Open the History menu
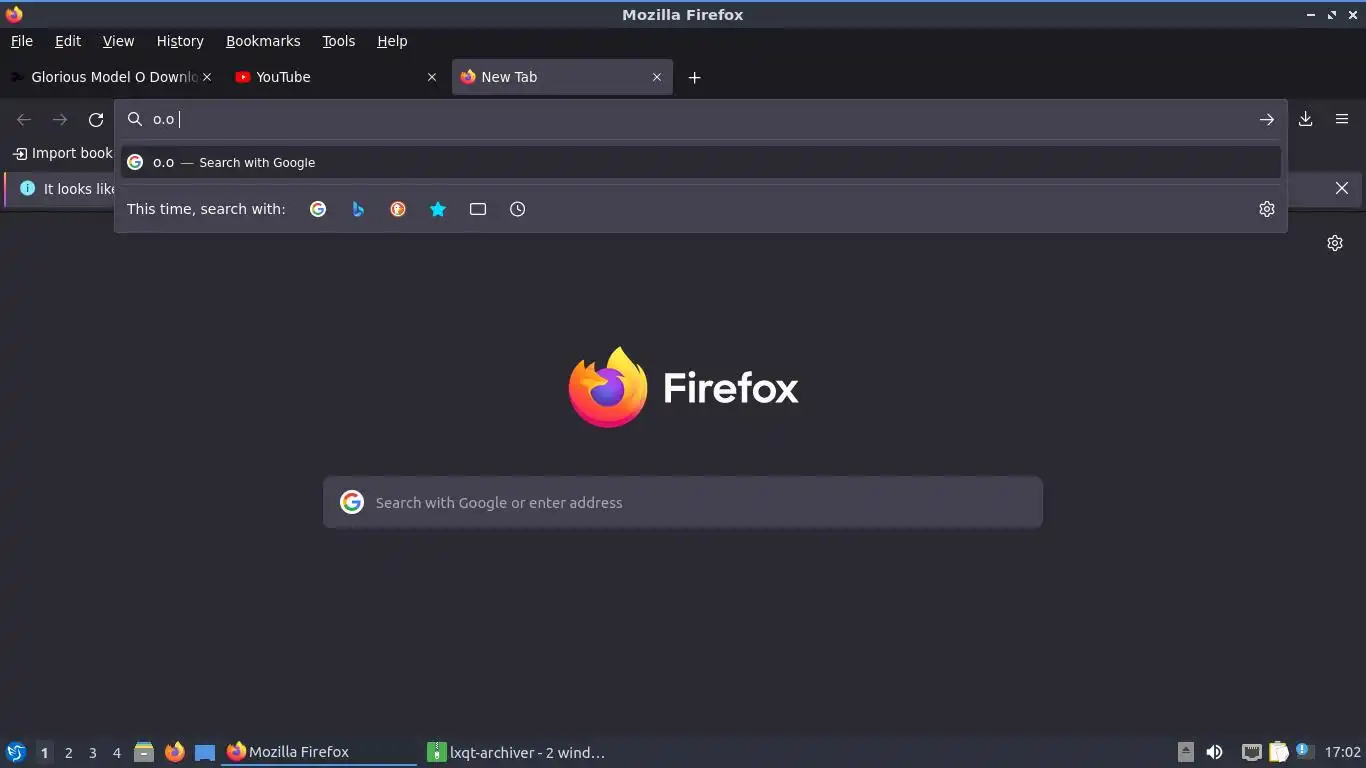 point(180,41)
